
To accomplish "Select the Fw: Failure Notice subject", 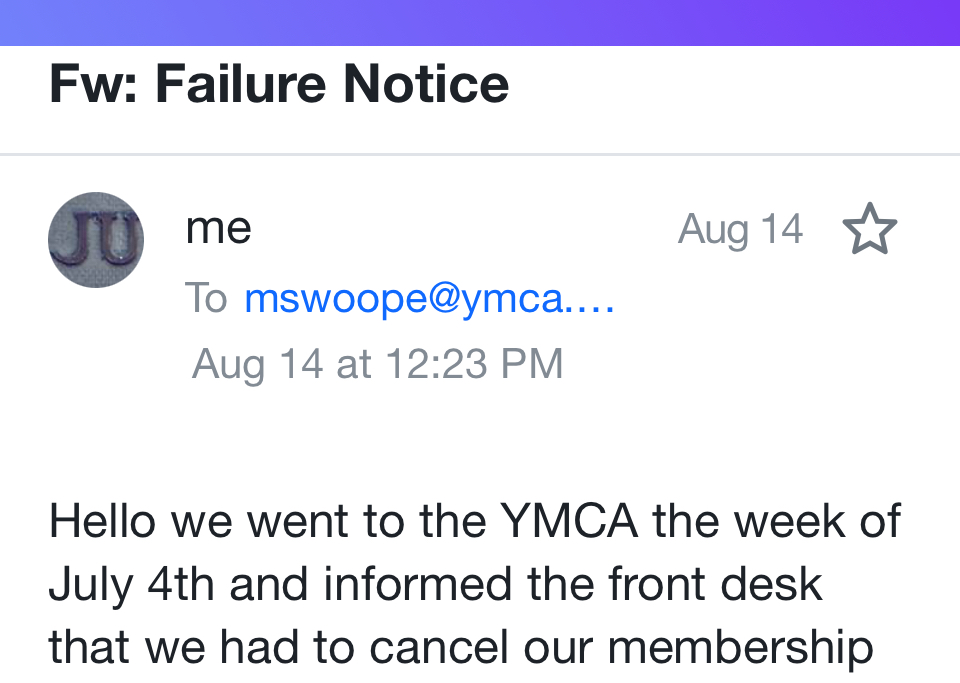I will point(279,84).
